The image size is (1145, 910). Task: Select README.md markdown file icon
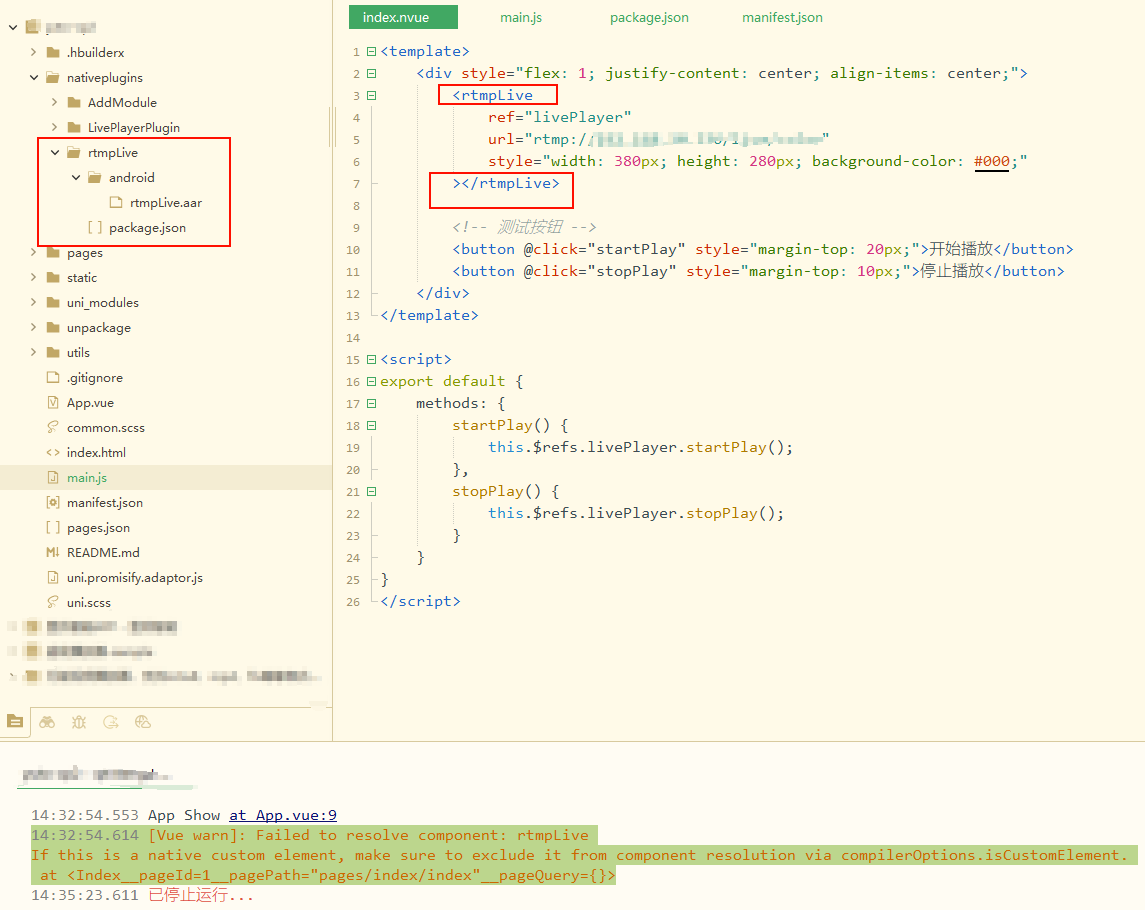(x=53, y=552)
